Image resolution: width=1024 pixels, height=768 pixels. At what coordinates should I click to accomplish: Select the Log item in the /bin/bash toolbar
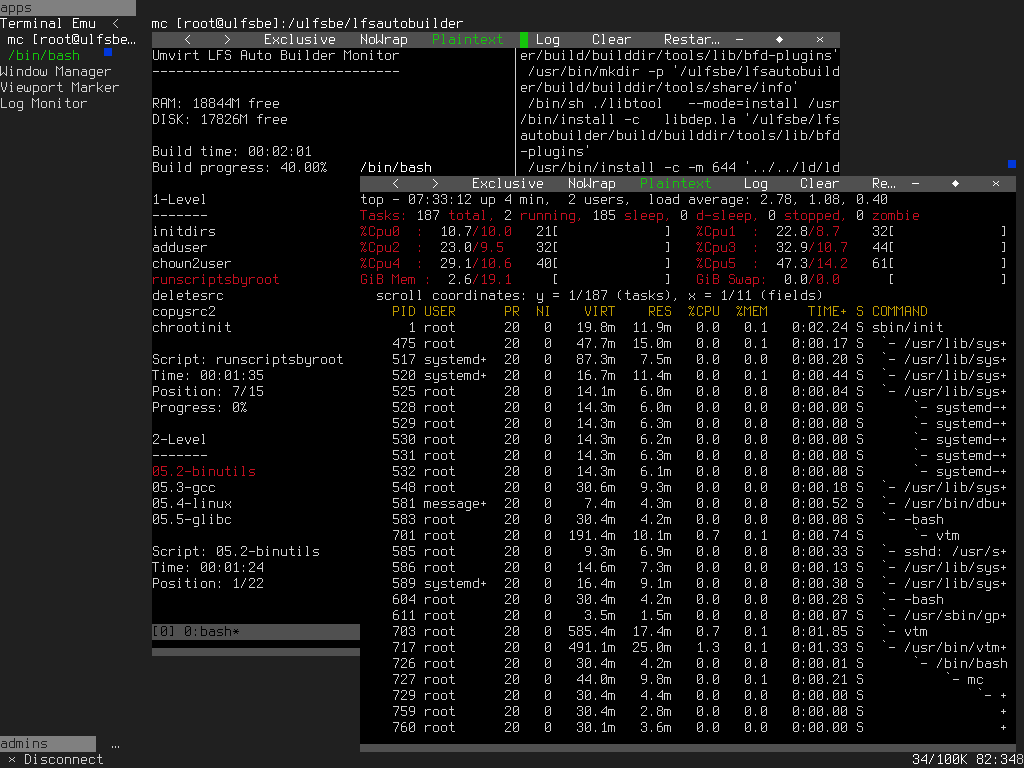pyautogui.click(x=755, y=184)
